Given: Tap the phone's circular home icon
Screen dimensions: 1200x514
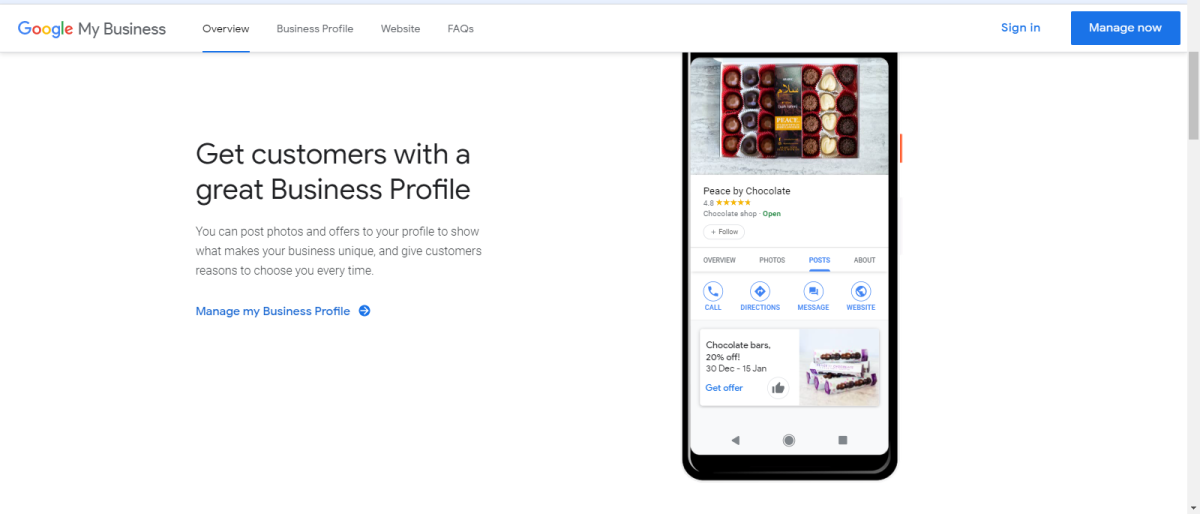Looking at the screenshot, I should point(789,440).
